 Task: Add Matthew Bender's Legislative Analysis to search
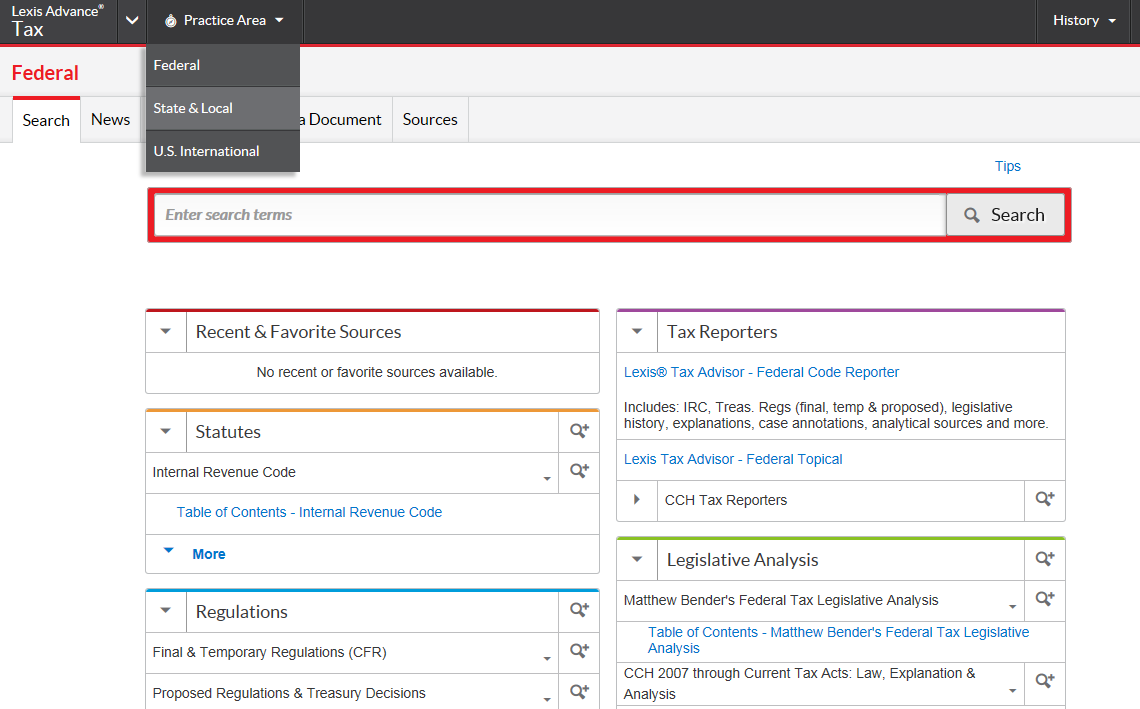[1045, 599]
